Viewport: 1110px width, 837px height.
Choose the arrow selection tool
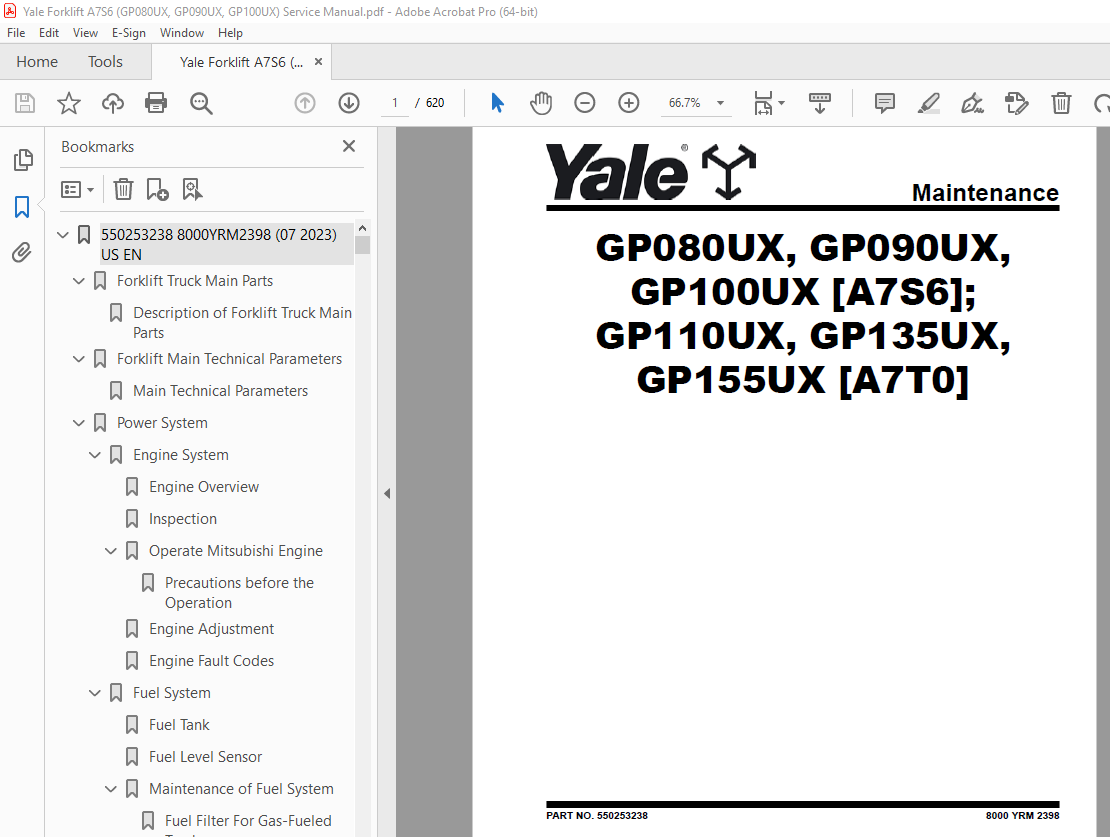click(x=498, y=103)
